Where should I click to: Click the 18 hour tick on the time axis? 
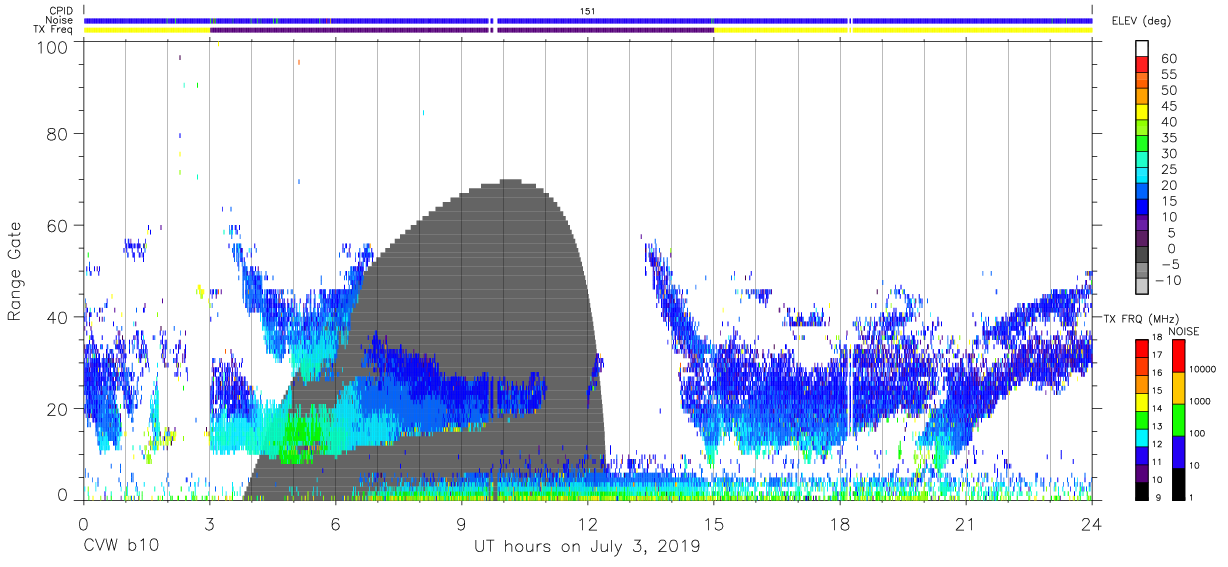point(840,524)
